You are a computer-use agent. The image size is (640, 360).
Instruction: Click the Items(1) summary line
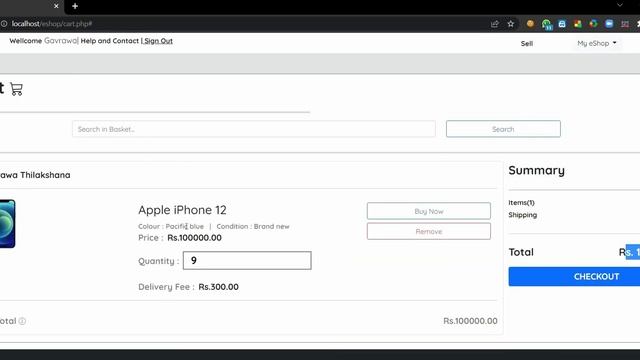point(521,202)
